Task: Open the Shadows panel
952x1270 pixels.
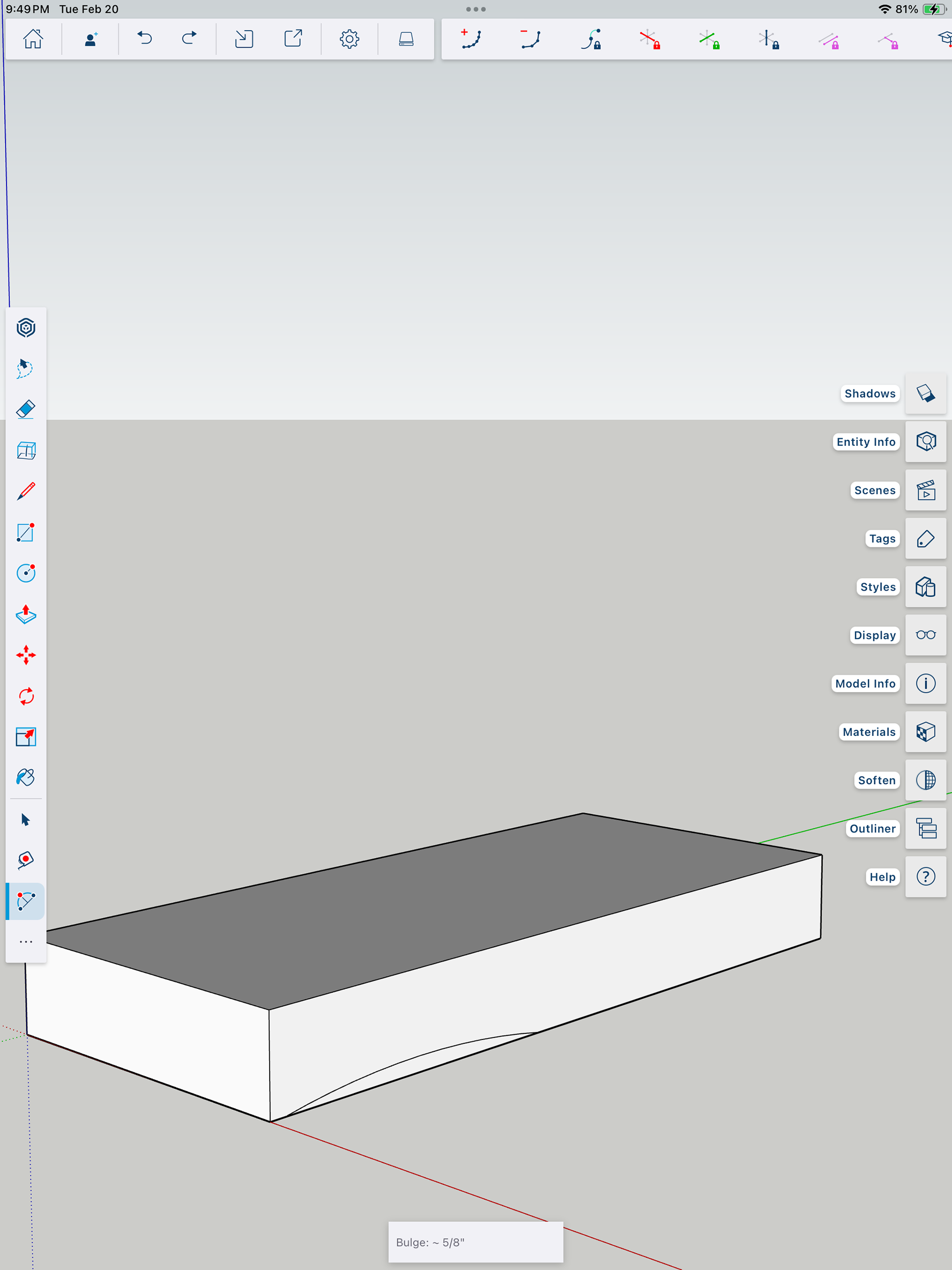Action: pos(925,394)
